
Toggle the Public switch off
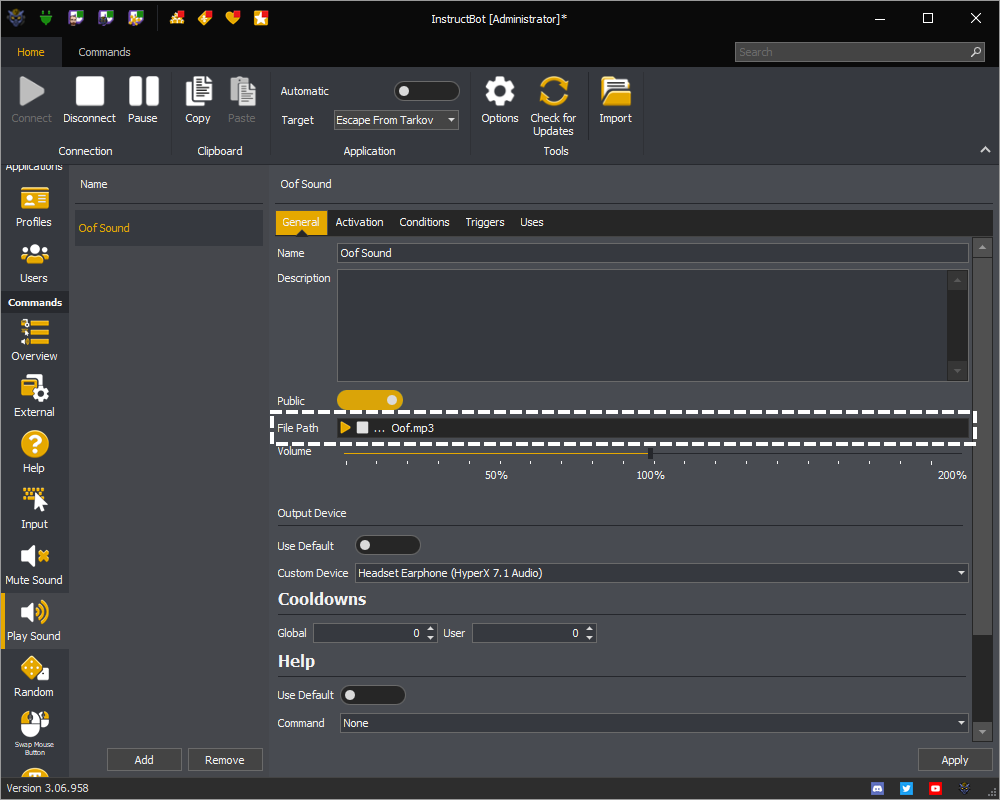[370, 400]
